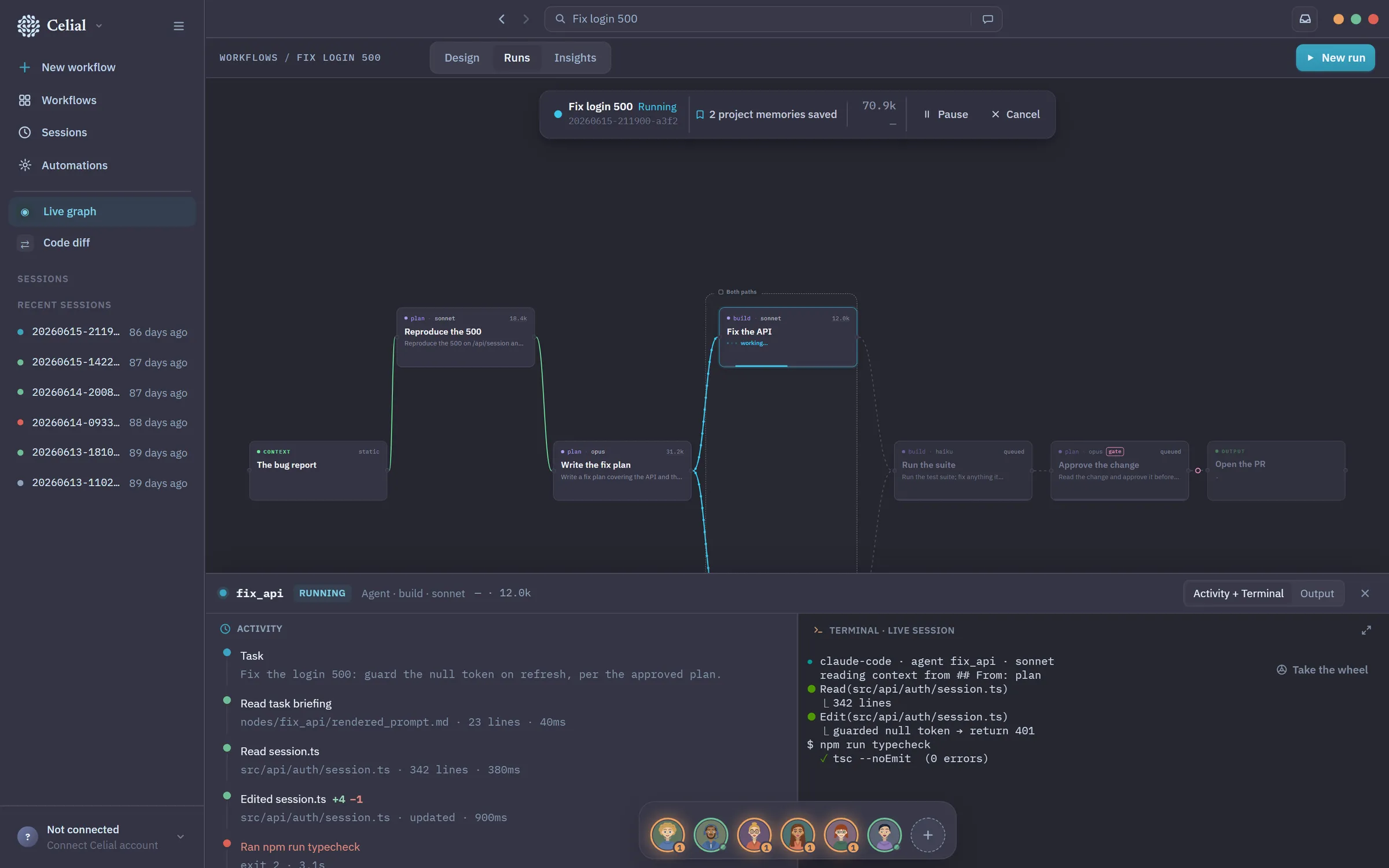1389x868 pixels.
Task: Open the Runs tab
Action: 517,58
